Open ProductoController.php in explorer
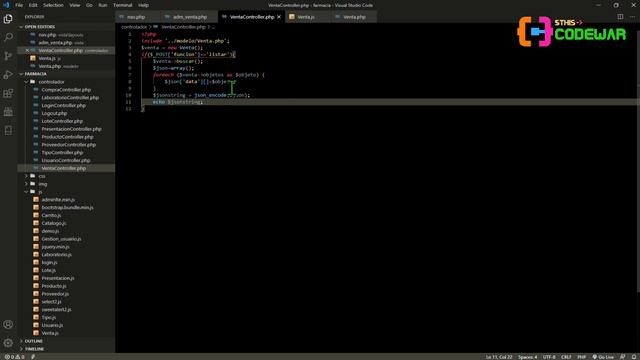Screen dimensions: 640x360 pos(67,137)
